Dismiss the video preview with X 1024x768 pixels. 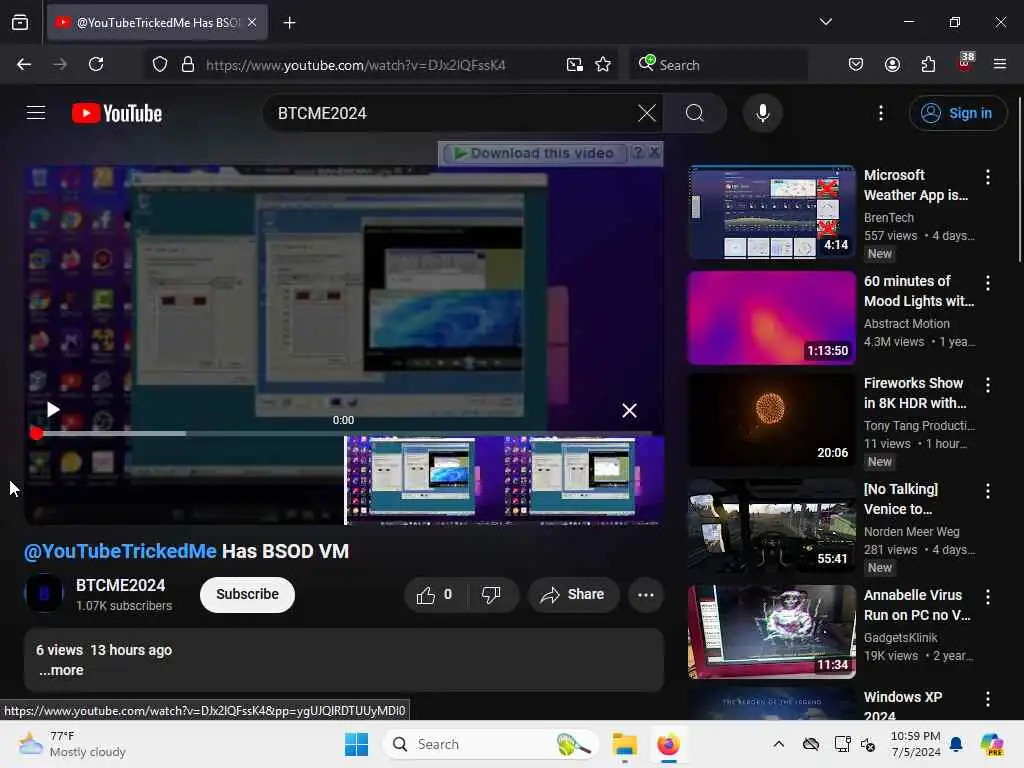629,410
